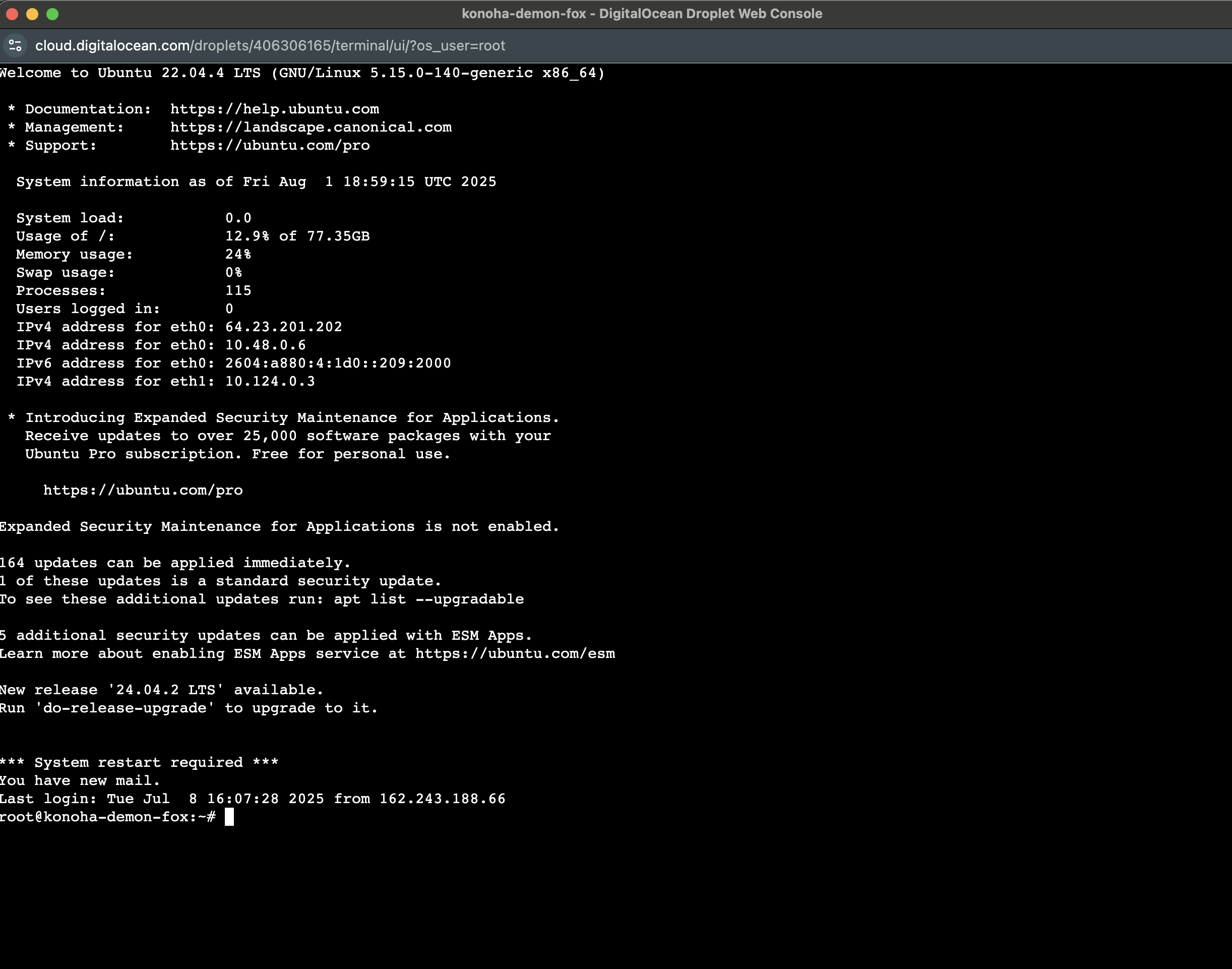Viewport: 1232px width, 969px height.
Task: Select the Processes value 115
Action: 238,290
